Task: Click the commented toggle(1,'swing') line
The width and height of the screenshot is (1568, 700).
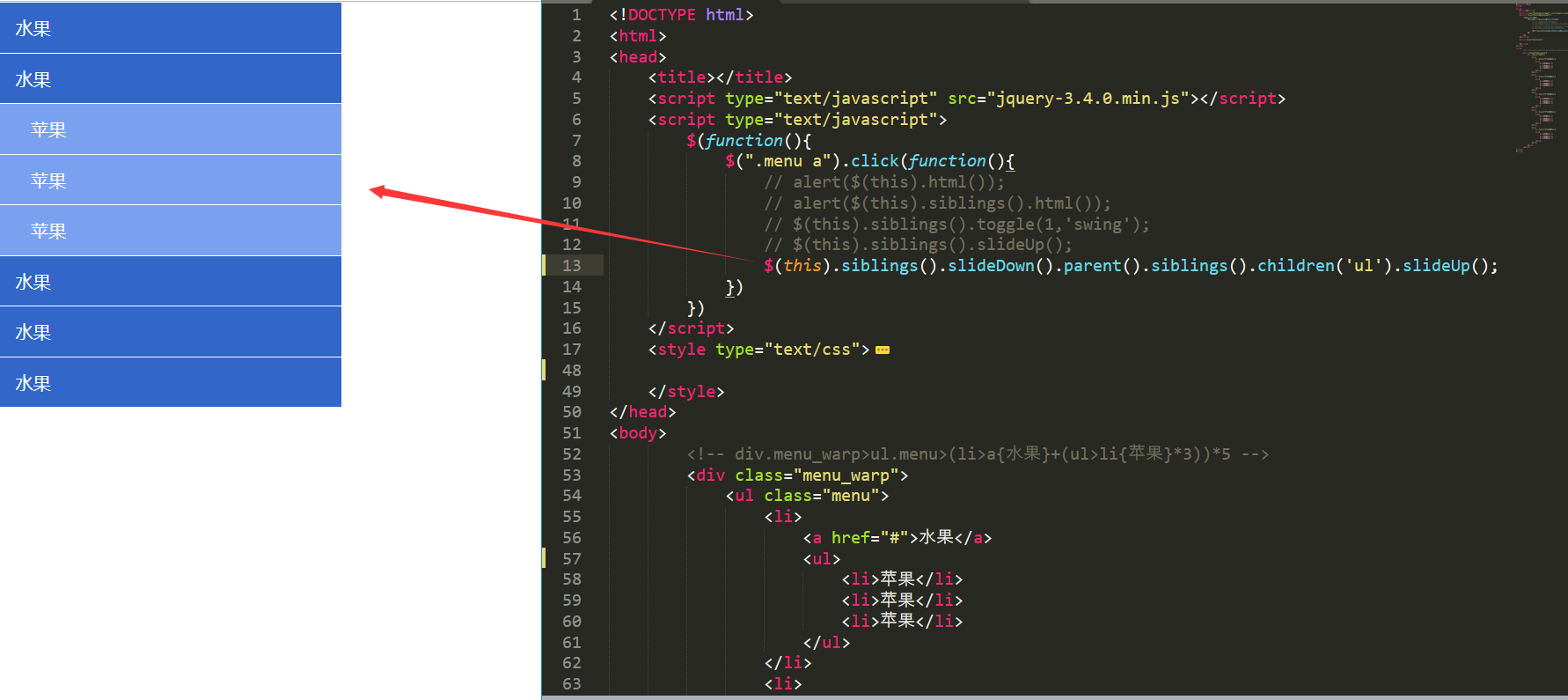Action: click(956, 225)
